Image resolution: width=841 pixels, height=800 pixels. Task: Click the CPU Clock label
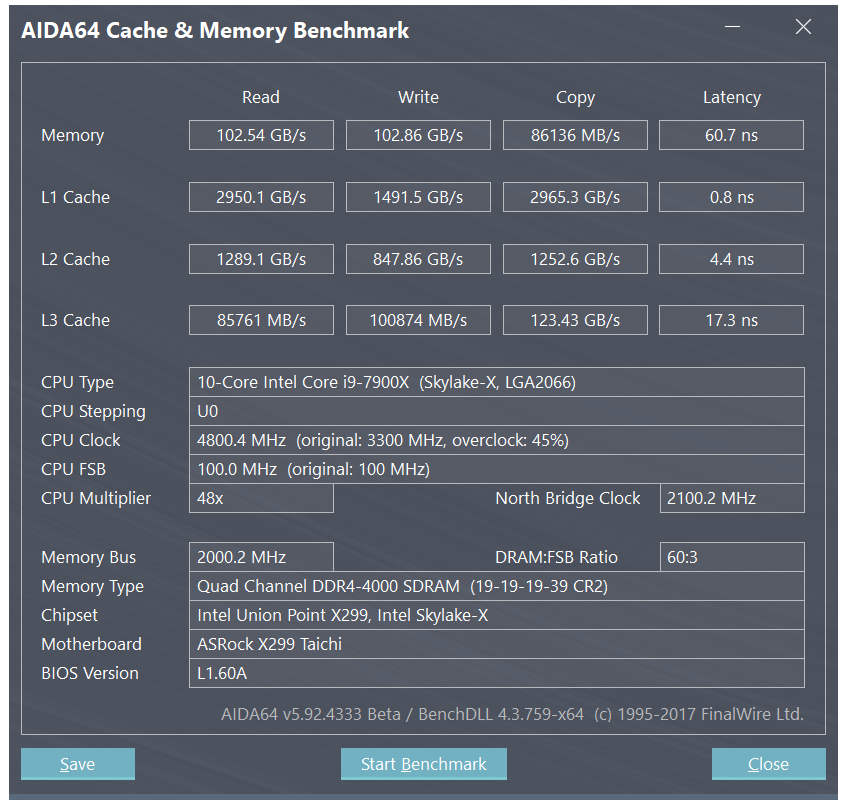tap(81, 440)
